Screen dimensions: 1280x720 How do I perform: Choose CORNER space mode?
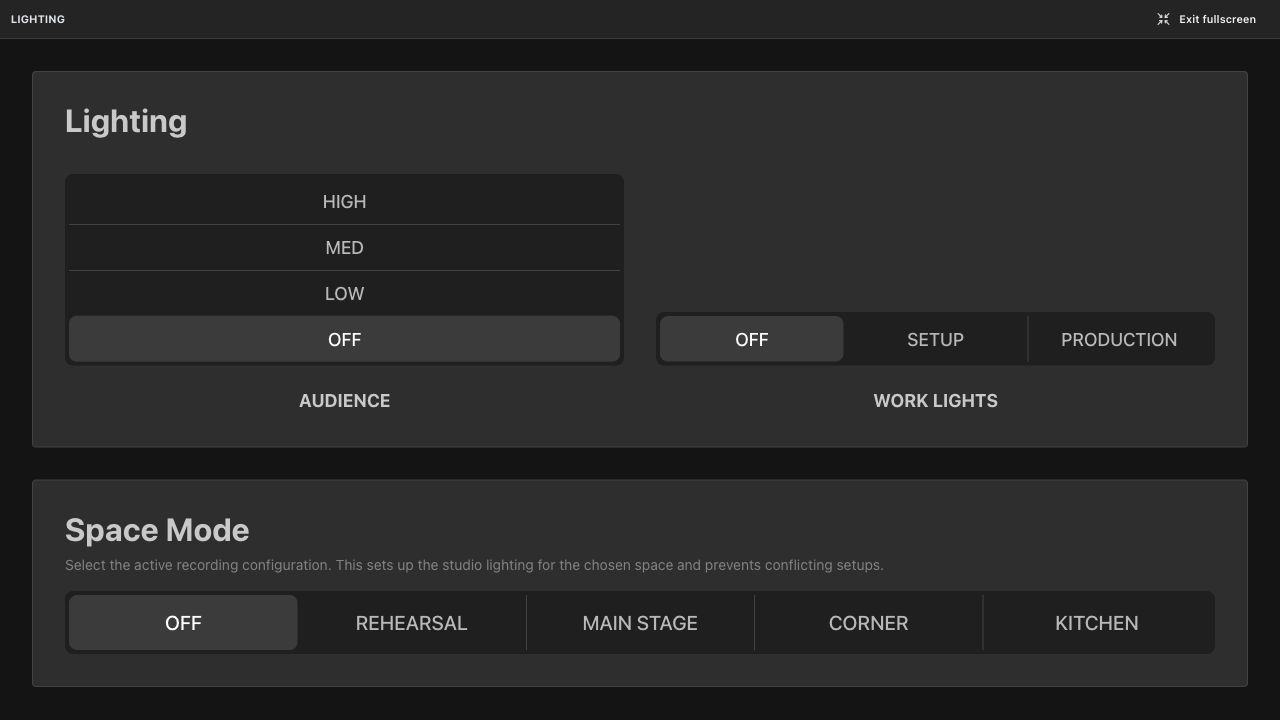(x=868, y=623)
